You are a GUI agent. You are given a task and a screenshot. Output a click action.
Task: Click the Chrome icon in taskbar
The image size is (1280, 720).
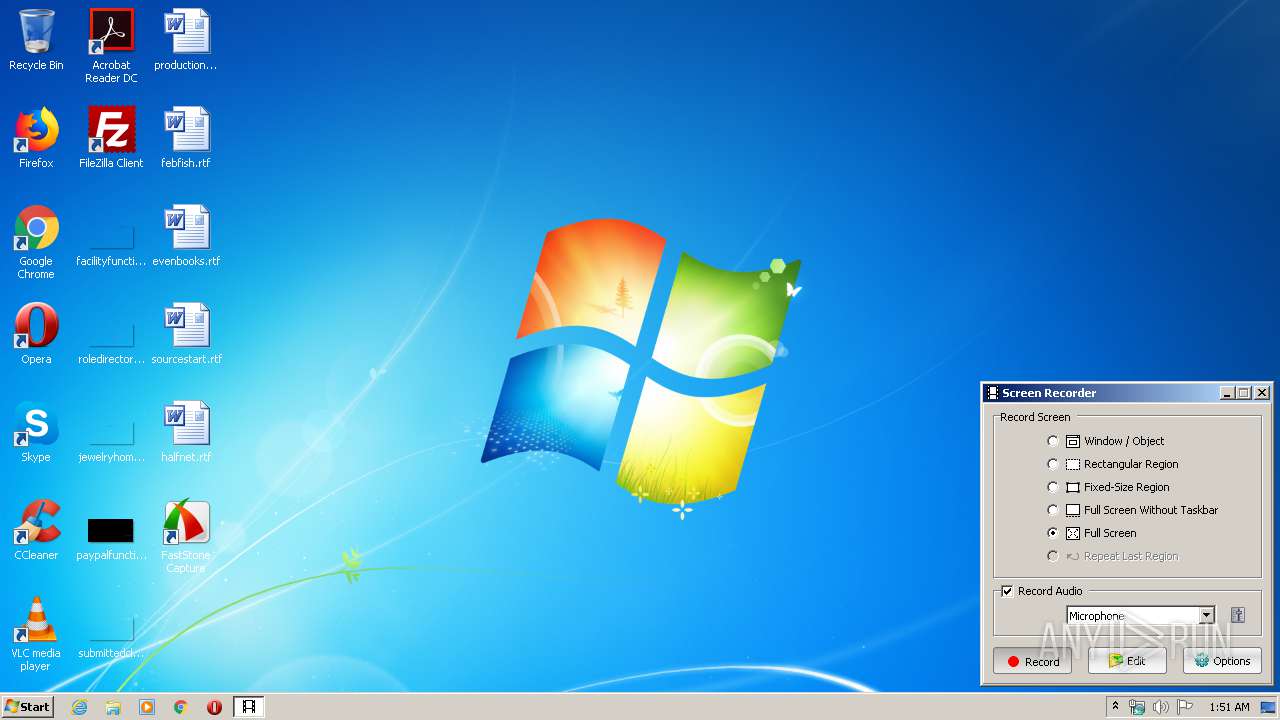pos(181,707)
